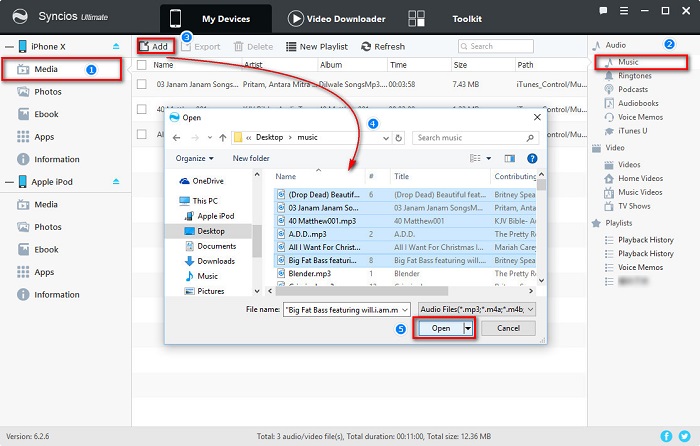Eject the Apple iPod device
Viewport: 700px width, 446px height.
(116, 182)
